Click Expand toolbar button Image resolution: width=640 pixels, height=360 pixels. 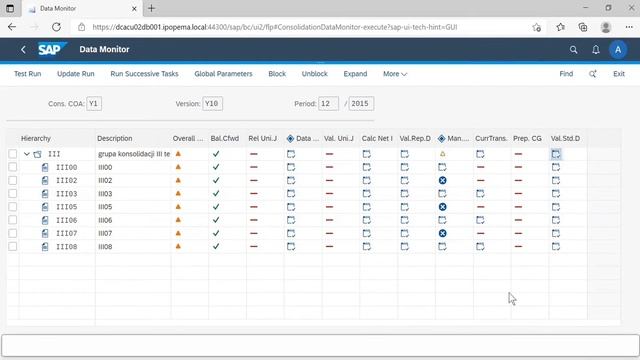(x=355, y=74)
